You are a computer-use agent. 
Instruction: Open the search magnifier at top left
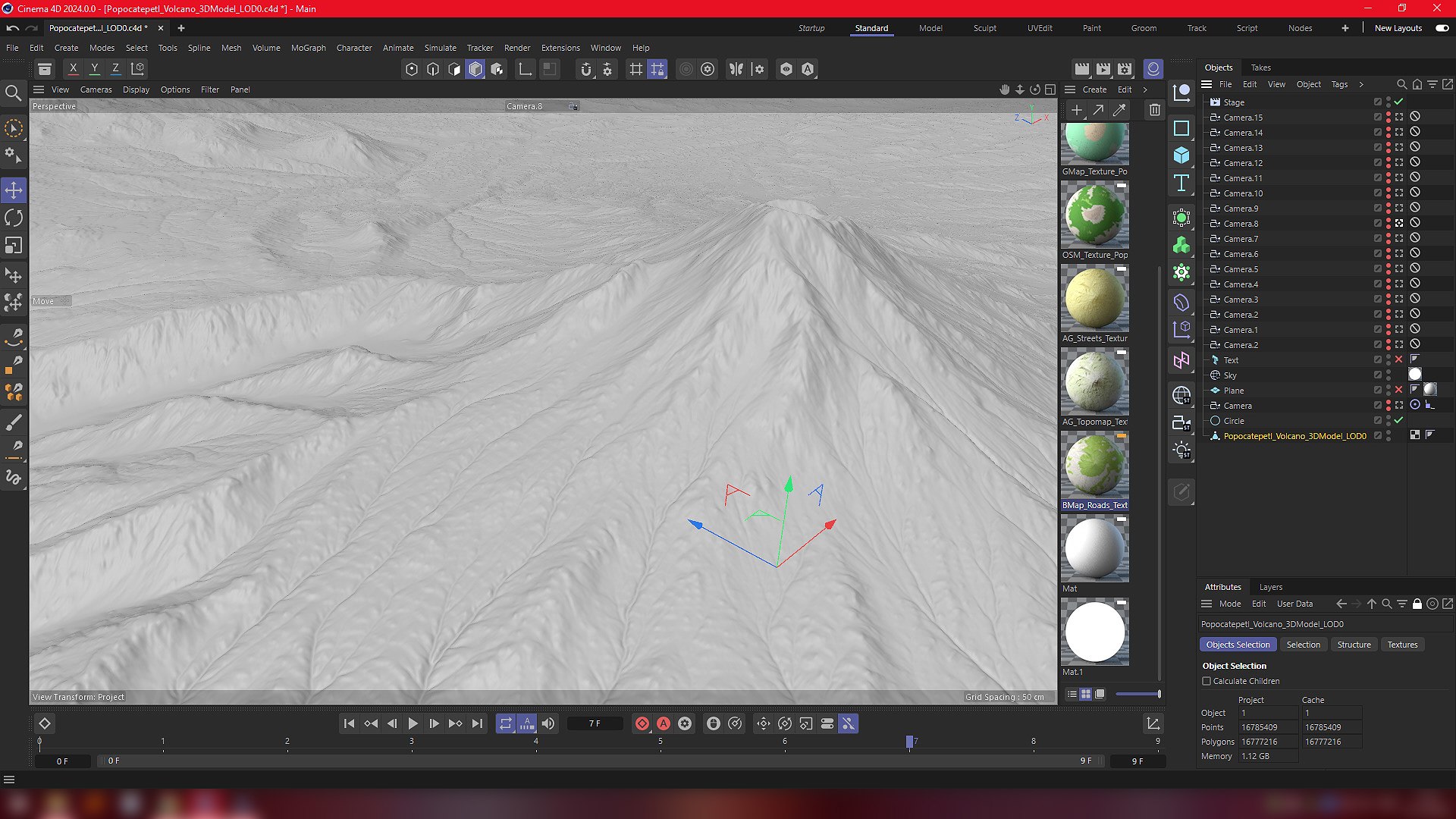tap(13, 93)
